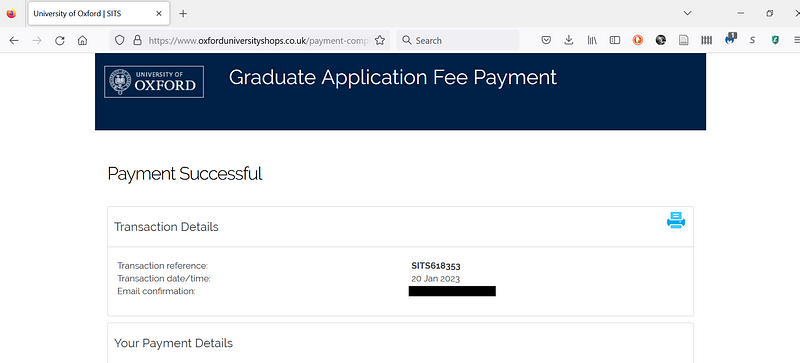Print the transaction details using printer icon
The image size is (800, 363).
point(676,220)
